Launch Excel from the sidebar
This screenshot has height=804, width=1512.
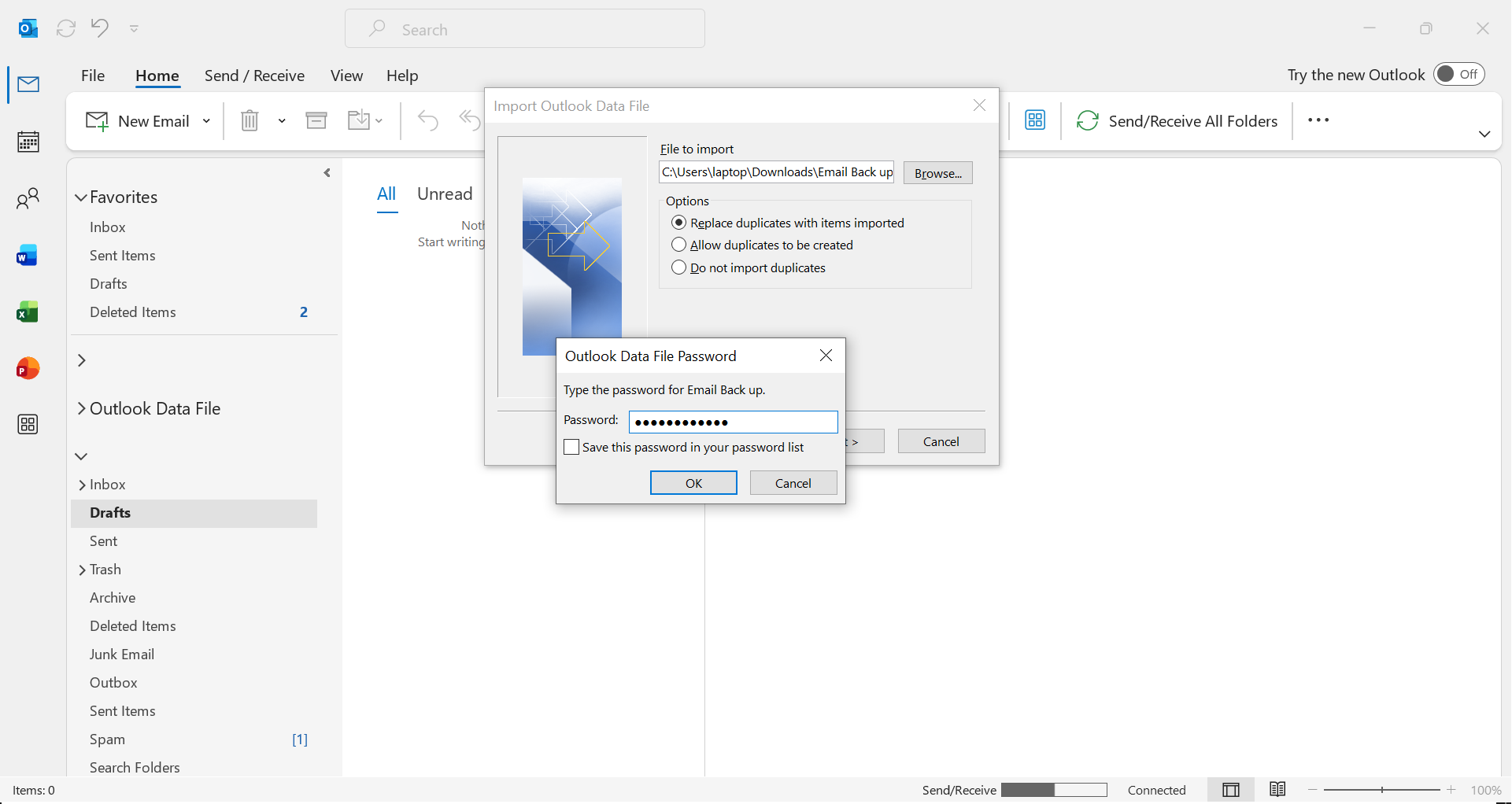coord(28,312)
